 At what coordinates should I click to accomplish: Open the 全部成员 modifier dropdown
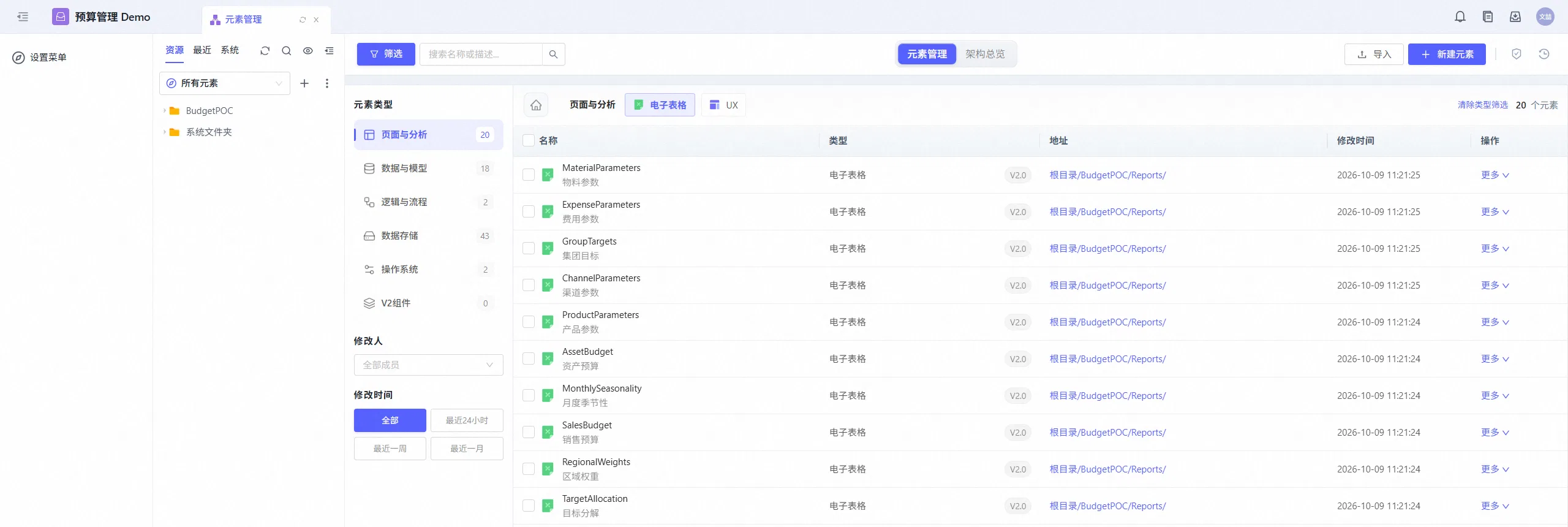429,365
